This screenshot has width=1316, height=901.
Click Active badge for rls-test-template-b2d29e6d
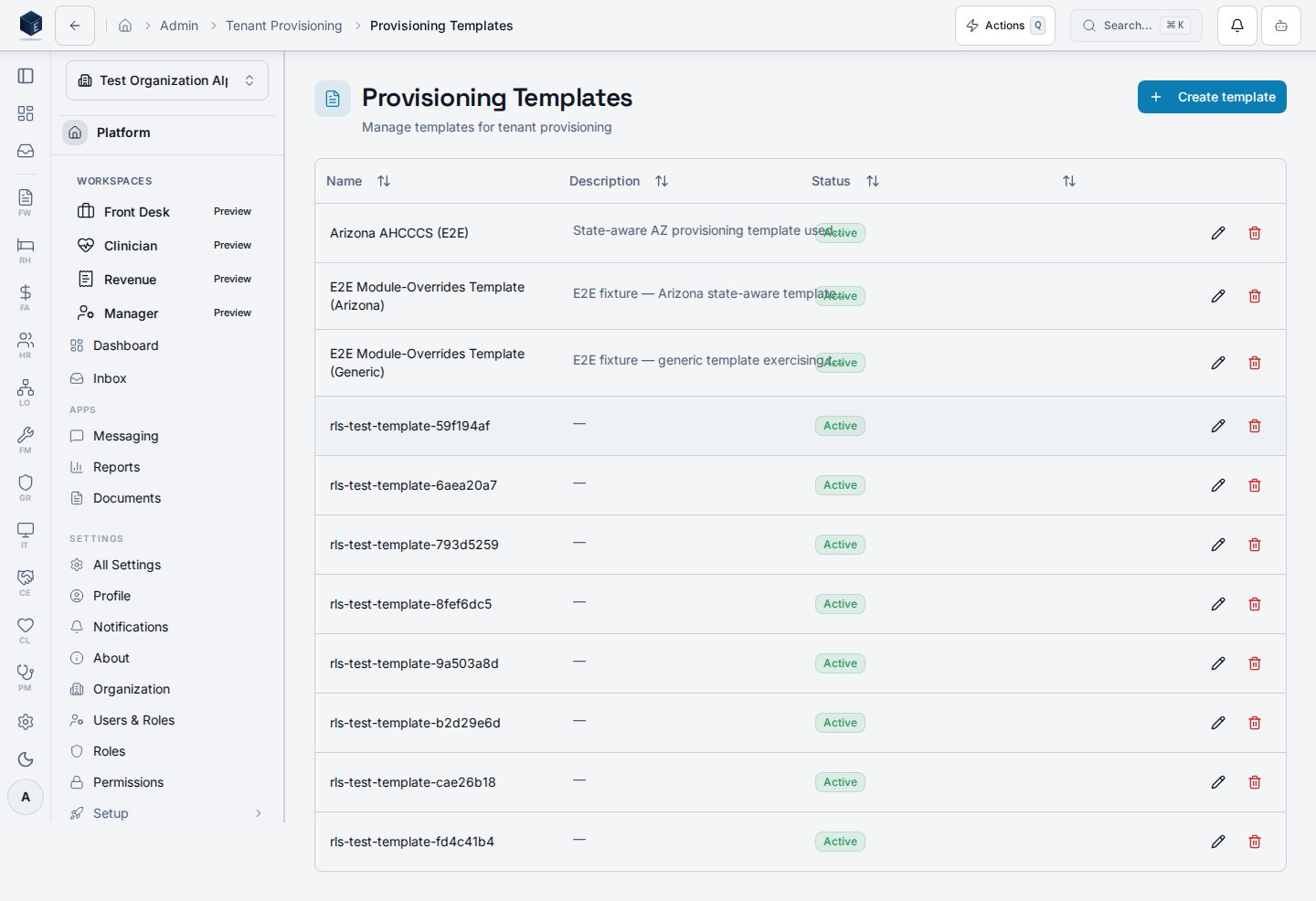pos(840,723)
